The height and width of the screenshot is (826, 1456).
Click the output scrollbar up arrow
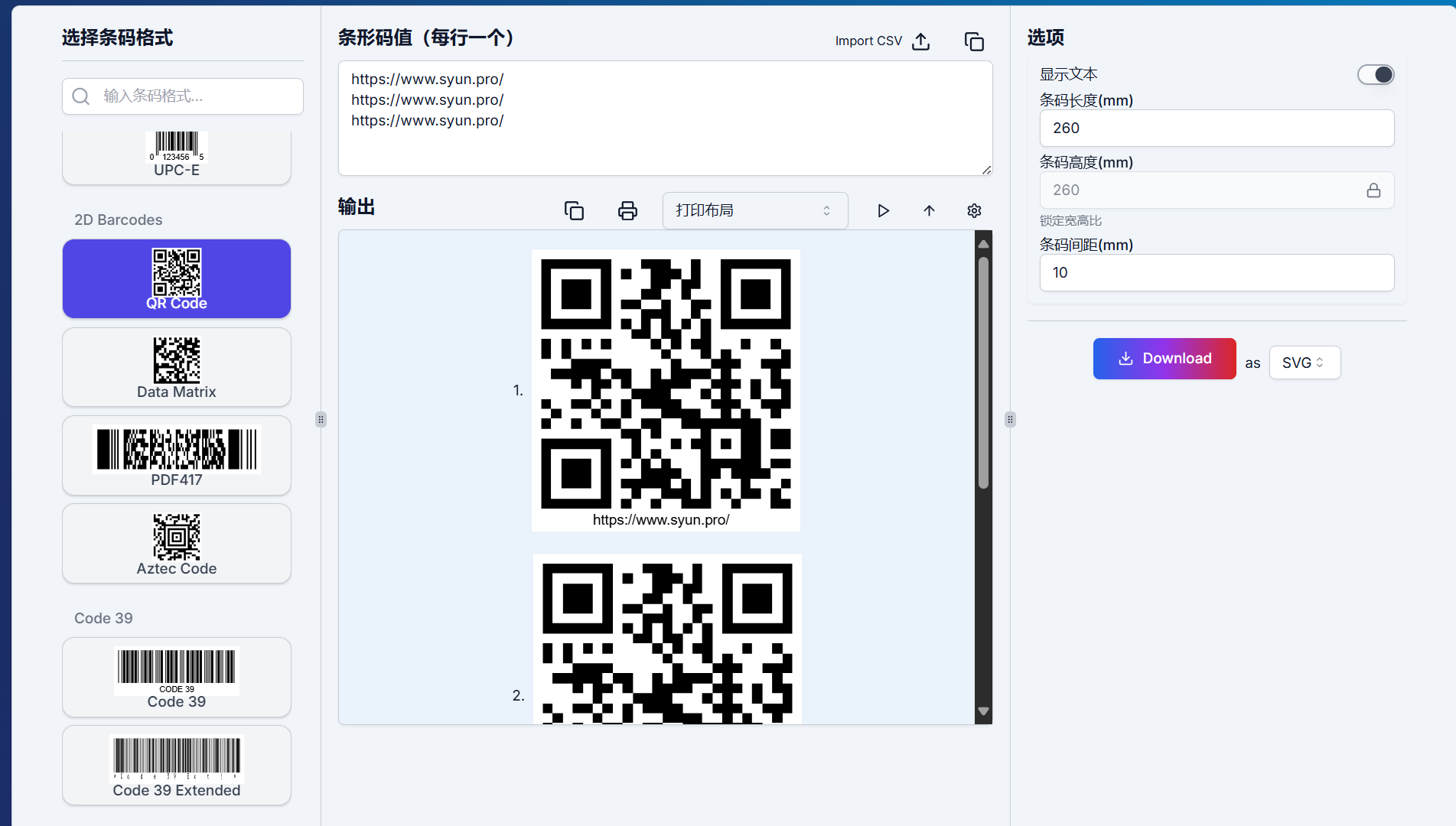pos(984,243)
